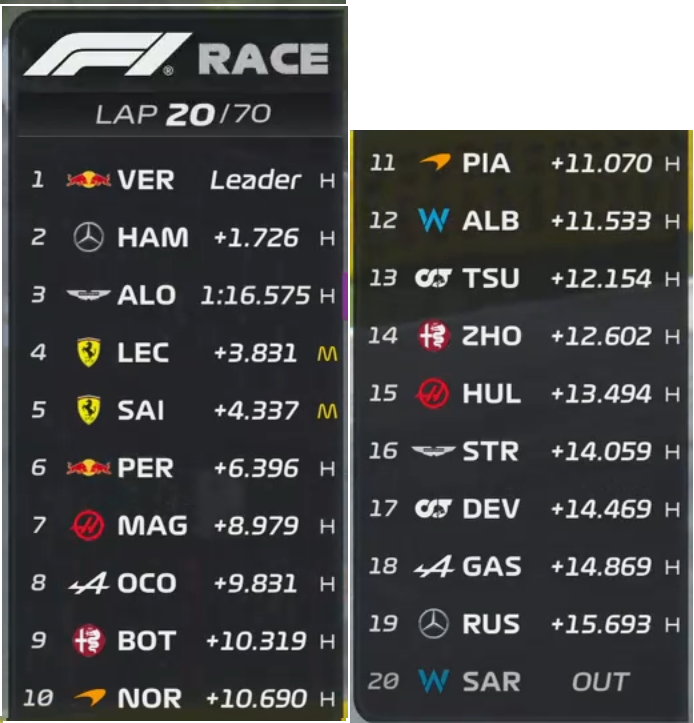The width and height of the screenshot is (694, 723).
Task: Click the Alfa Romeo badge beside BOT
Action: pyautogui.click(x=89, y=640)
